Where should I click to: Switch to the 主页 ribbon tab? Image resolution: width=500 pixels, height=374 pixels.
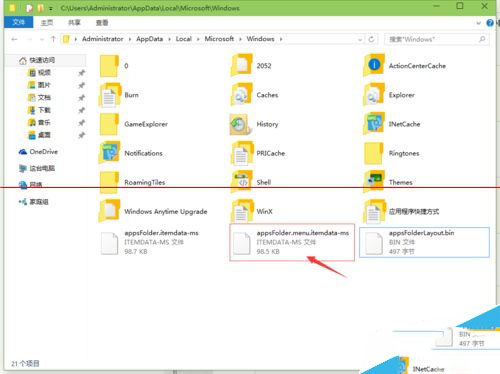click(47, 23)
